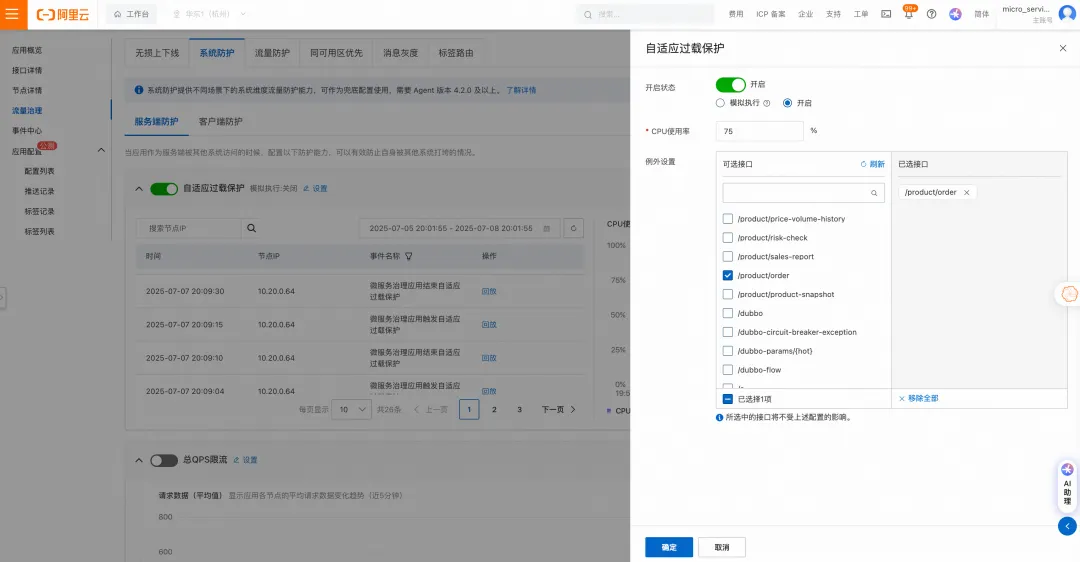Screen dimensions: 1080x562
Task: Click the orange floating feedback icon
Action: pos(1069,294)
